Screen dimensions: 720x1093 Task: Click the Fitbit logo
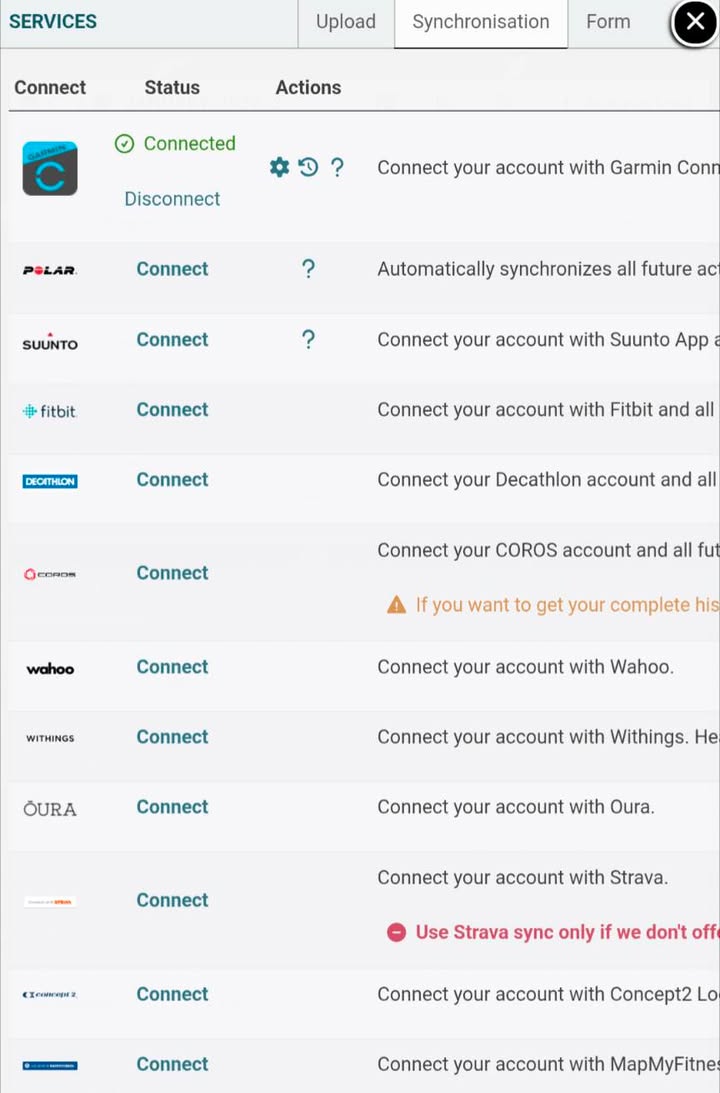tap(50, 411)
